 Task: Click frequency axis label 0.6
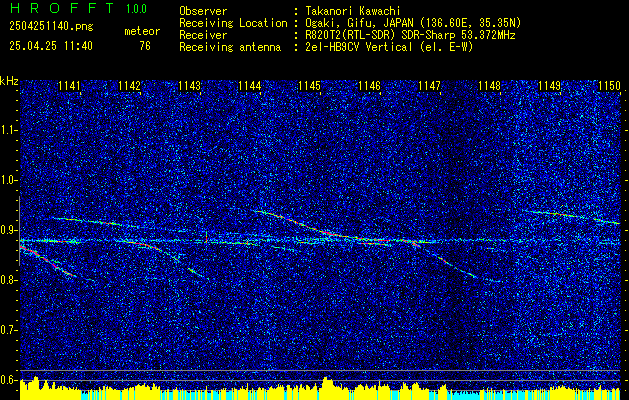8,380
